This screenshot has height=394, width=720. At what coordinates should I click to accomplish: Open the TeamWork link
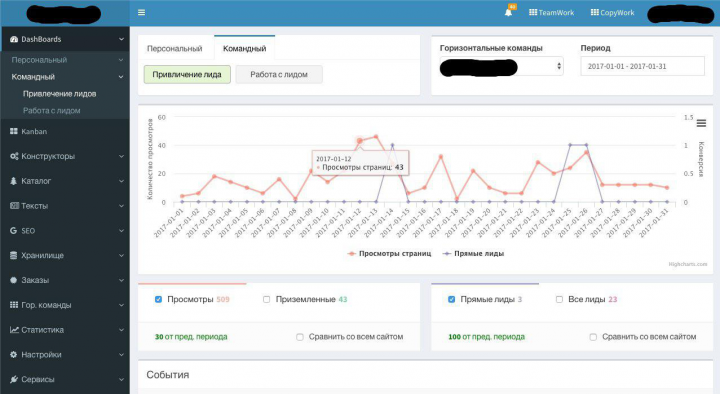(551, 13)
